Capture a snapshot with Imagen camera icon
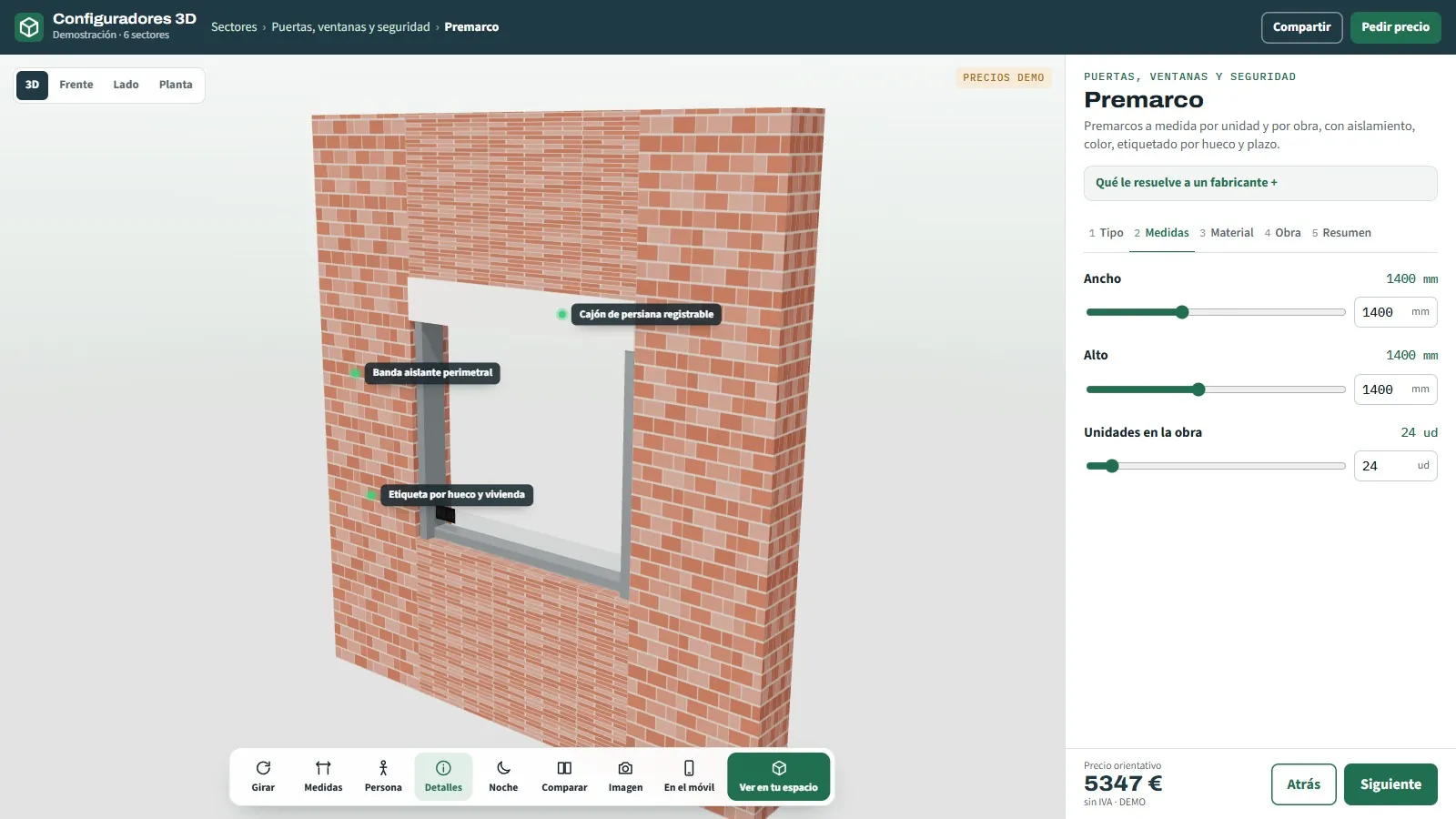The width and height of the screenshot is (1456, 819). click(625, 768)
